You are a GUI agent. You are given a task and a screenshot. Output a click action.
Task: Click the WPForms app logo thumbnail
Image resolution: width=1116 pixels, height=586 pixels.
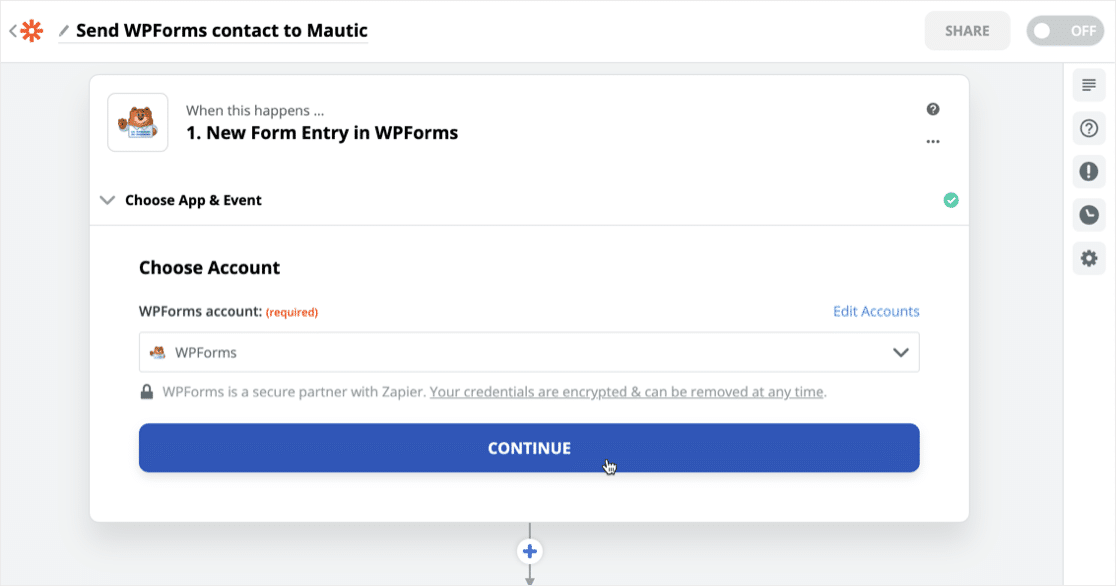coord(138,122)
